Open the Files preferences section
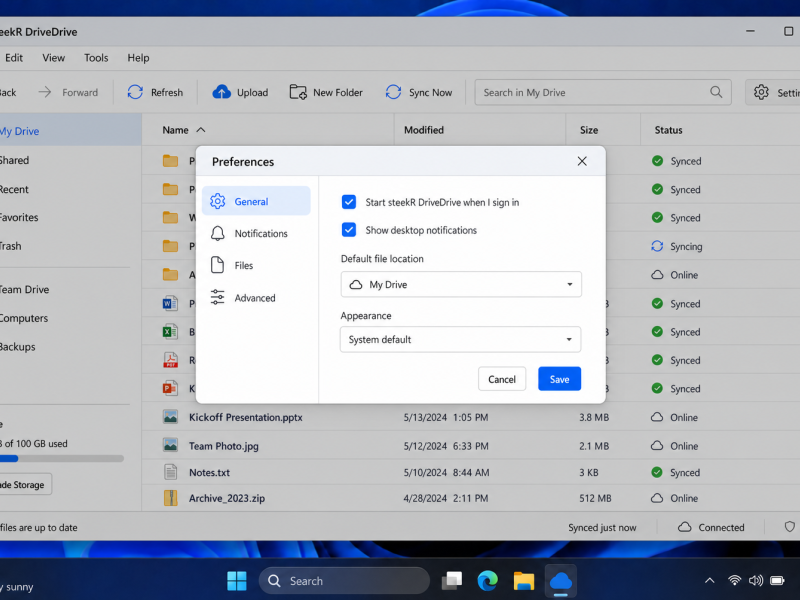Screen dimensions: 800x600 (x=256, y=265)
